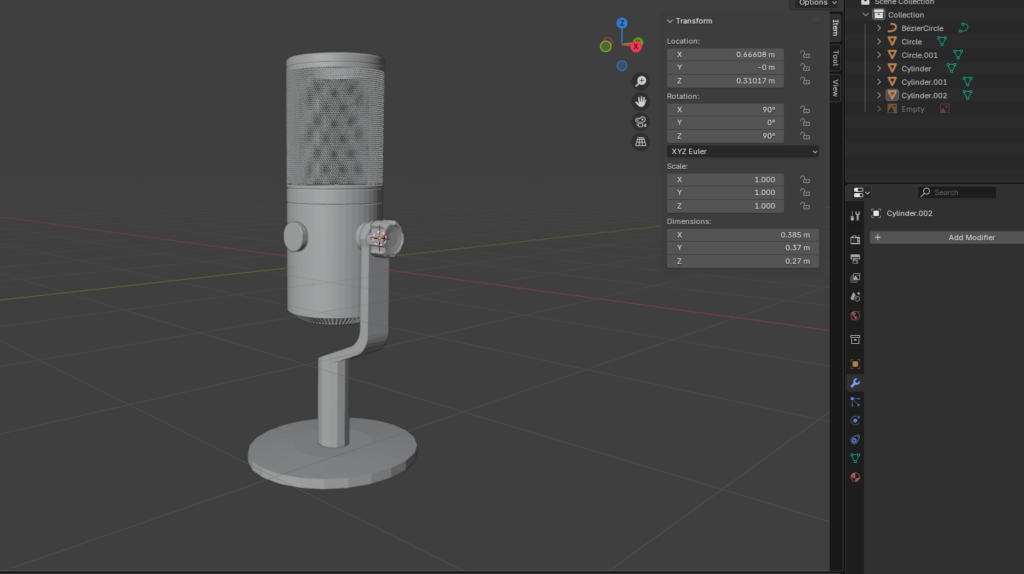Open the Object properties tab
Screen dimensions: 1024x574
tap(855, 364)
